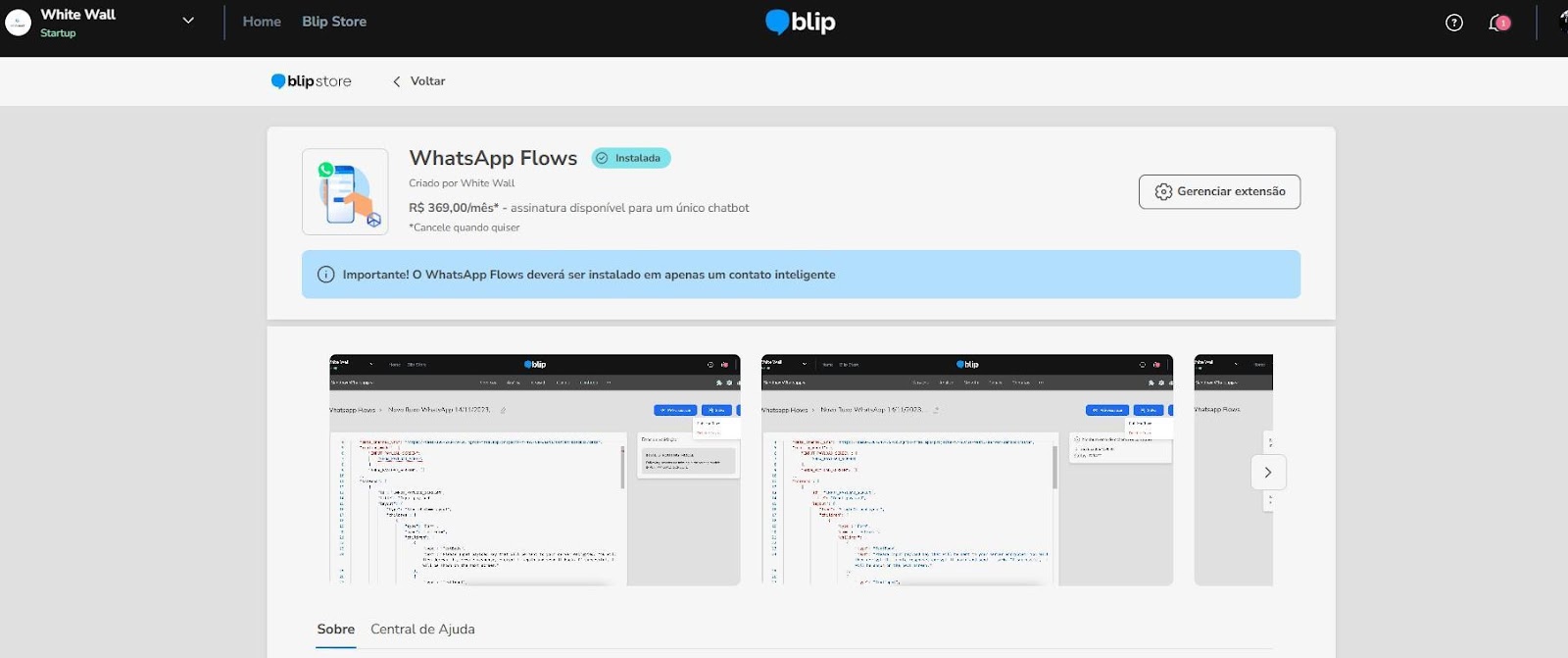The height and width of the screenshot is (658, 1568).
Task: Expand the White Wall account dropdown
Action: pos(188,21)
